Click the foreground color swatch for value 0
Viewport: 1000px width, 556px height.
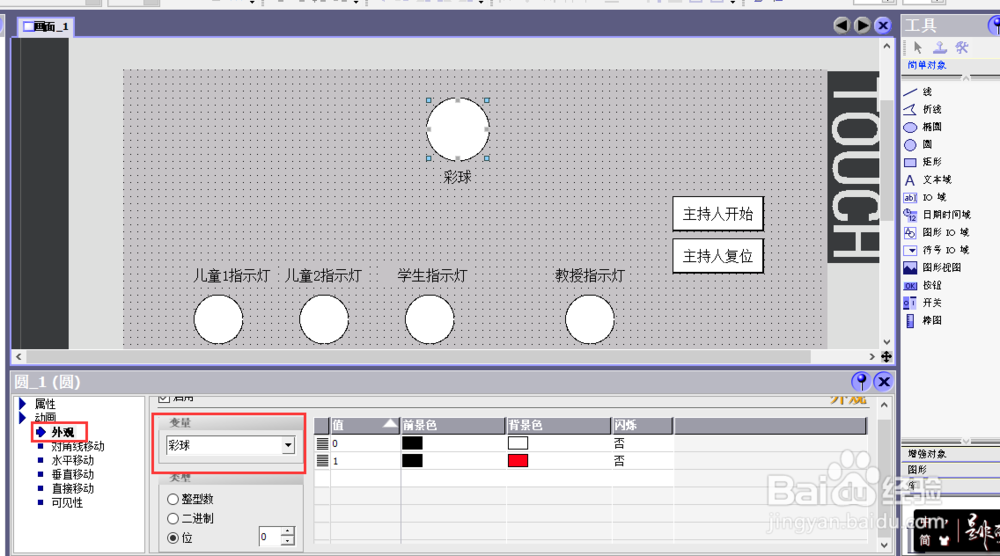coord(412,443)
